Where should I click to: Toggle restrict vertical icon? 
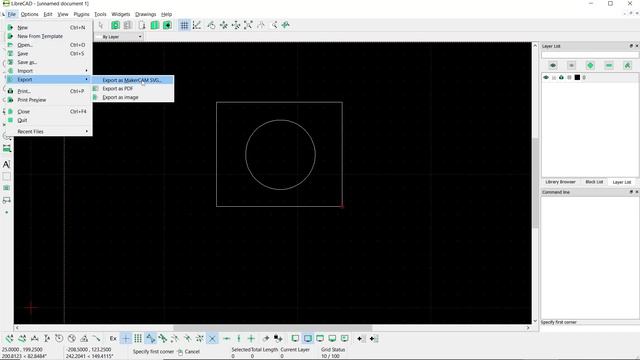(239, 338)
